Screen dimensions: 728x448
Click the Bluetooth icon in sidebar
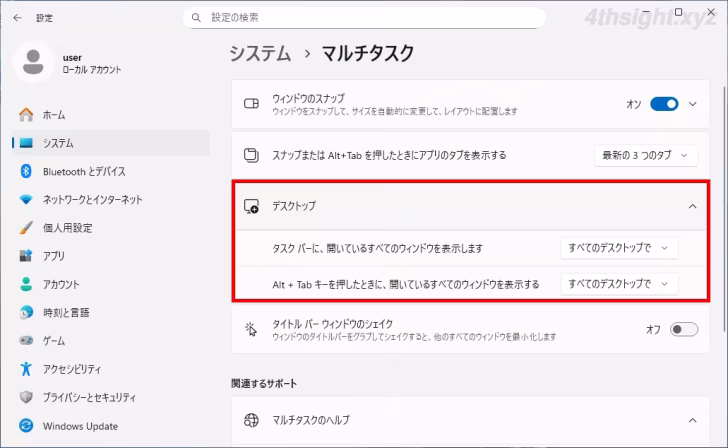tap(26, 171)
